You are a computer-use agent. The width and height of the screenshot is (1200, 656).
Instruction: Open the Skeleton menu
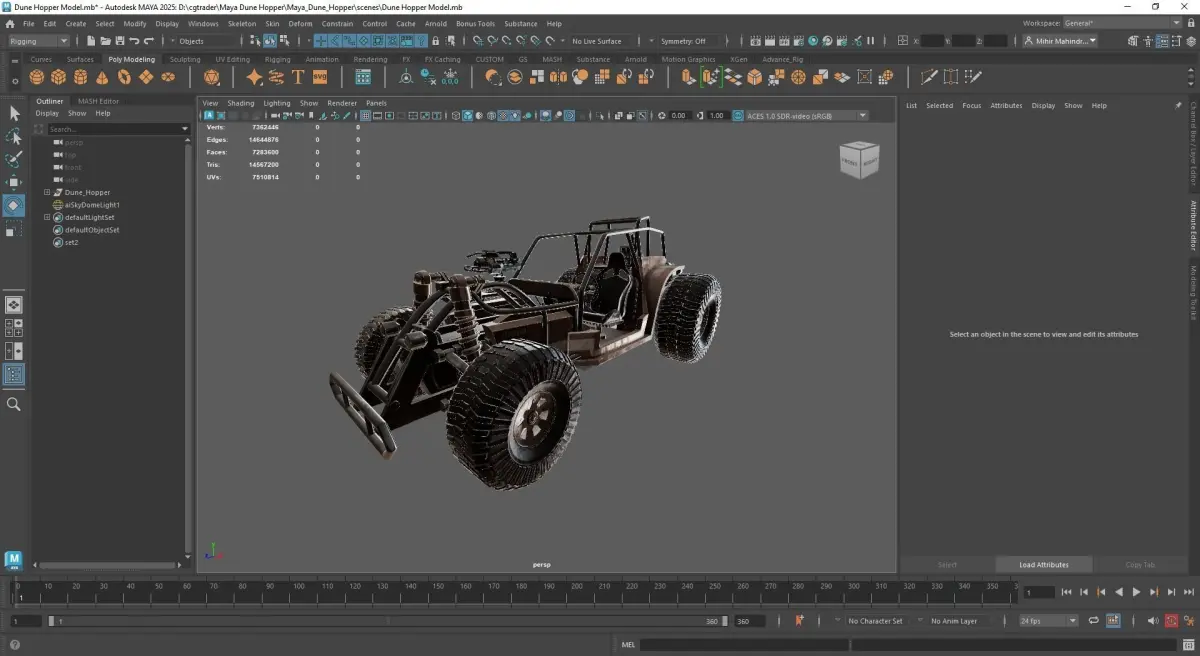(x=241, y=23)
